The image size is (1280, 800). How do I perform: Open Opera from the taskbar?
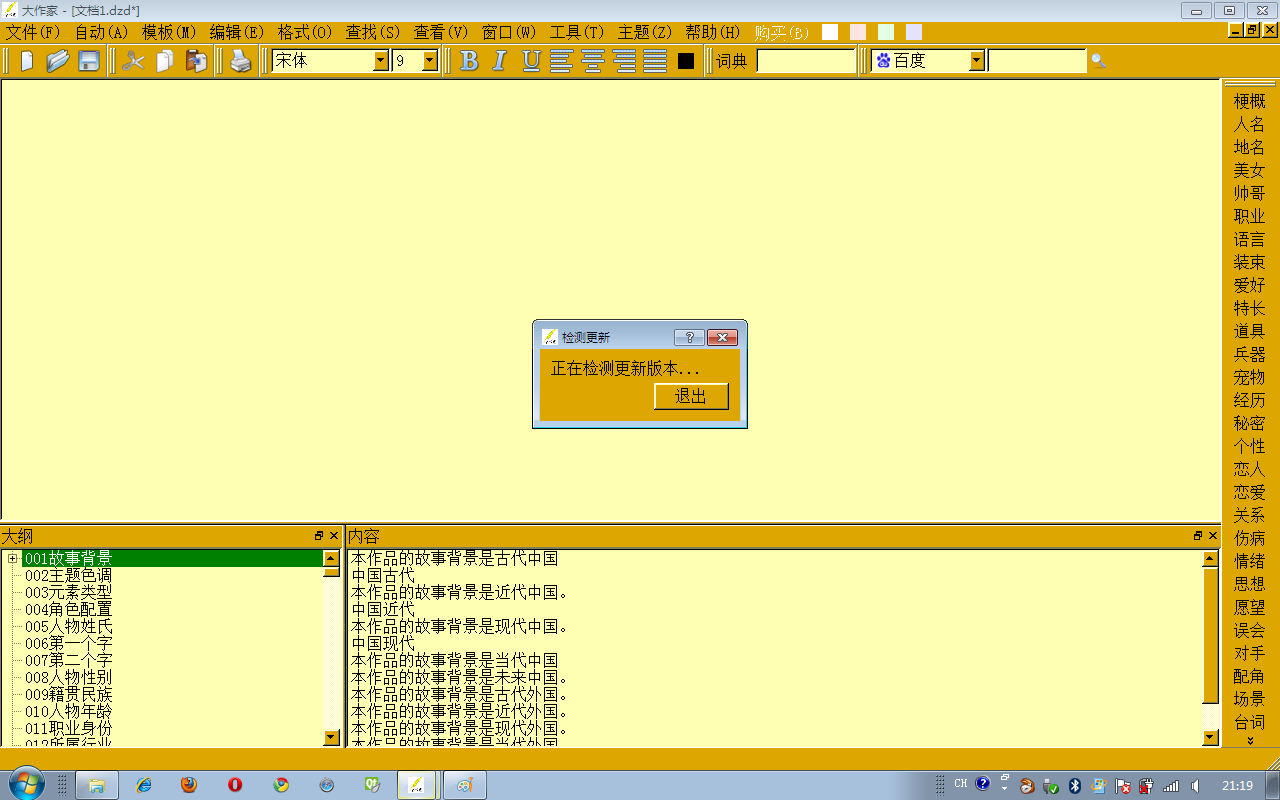pyautogui.click(x=235, y=785)
